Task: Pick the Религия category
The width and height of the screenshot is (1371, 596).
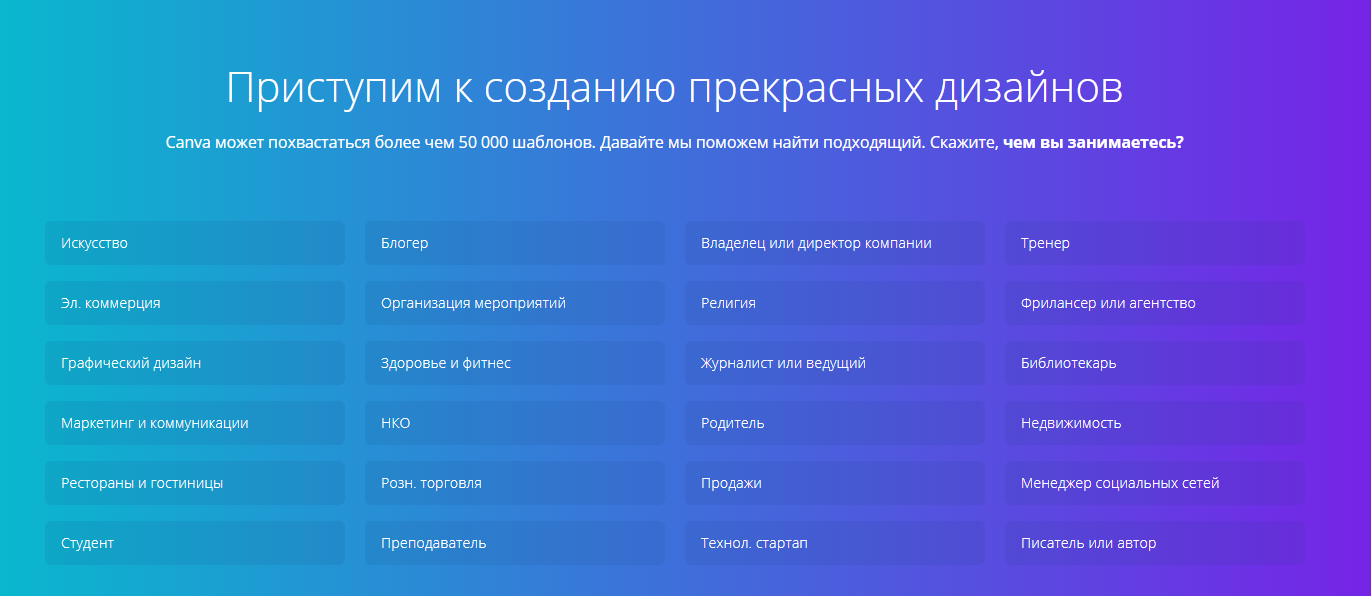Action: point(835,303)
